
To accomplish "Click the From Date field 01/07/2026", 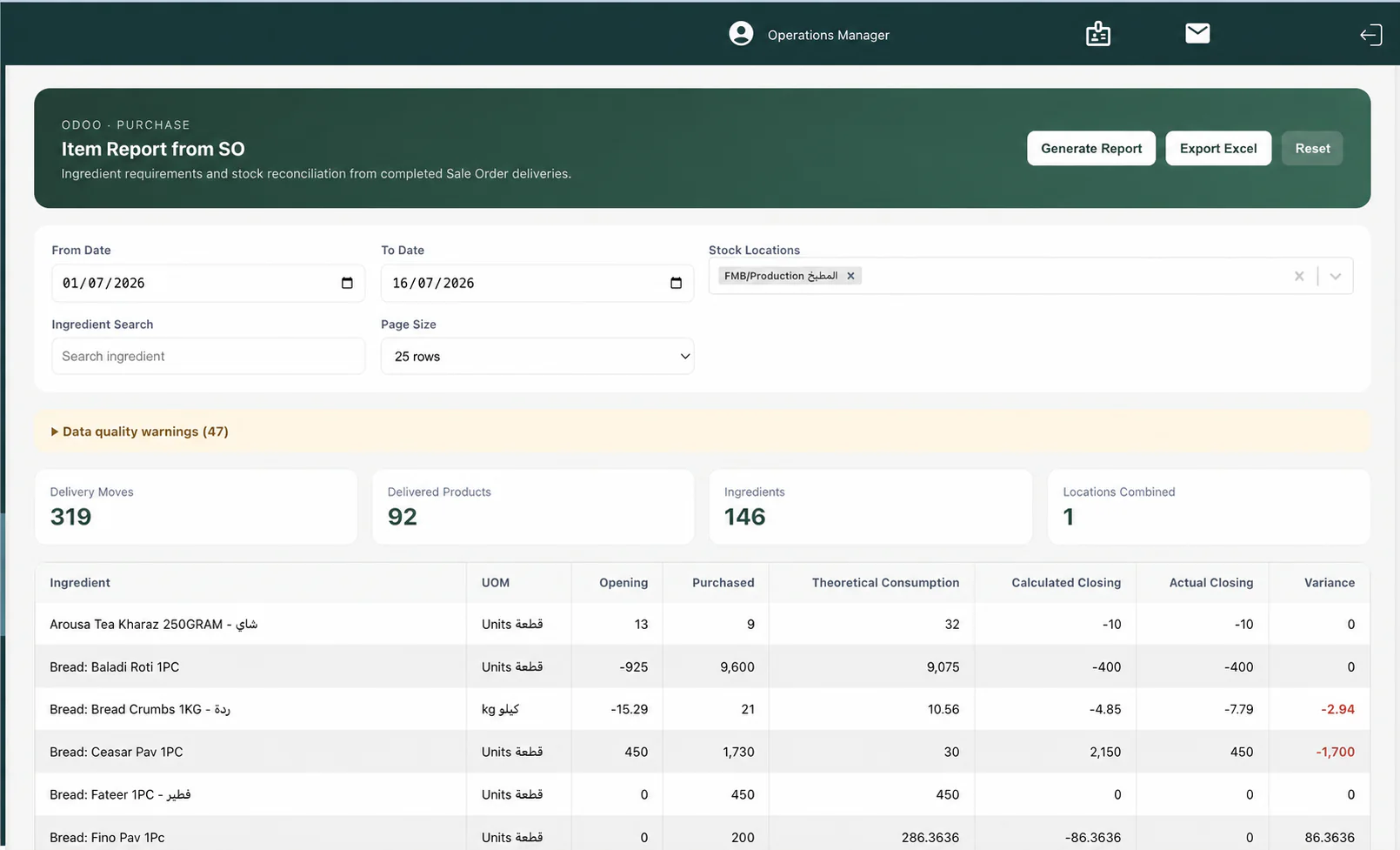I will (209, 283).
